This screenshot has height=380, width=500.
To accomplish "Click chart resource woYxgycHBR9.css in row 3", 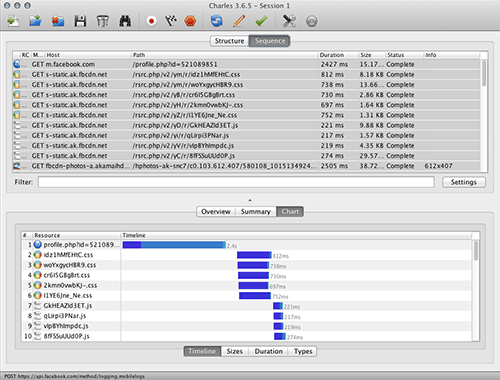I will pos(70,265).
